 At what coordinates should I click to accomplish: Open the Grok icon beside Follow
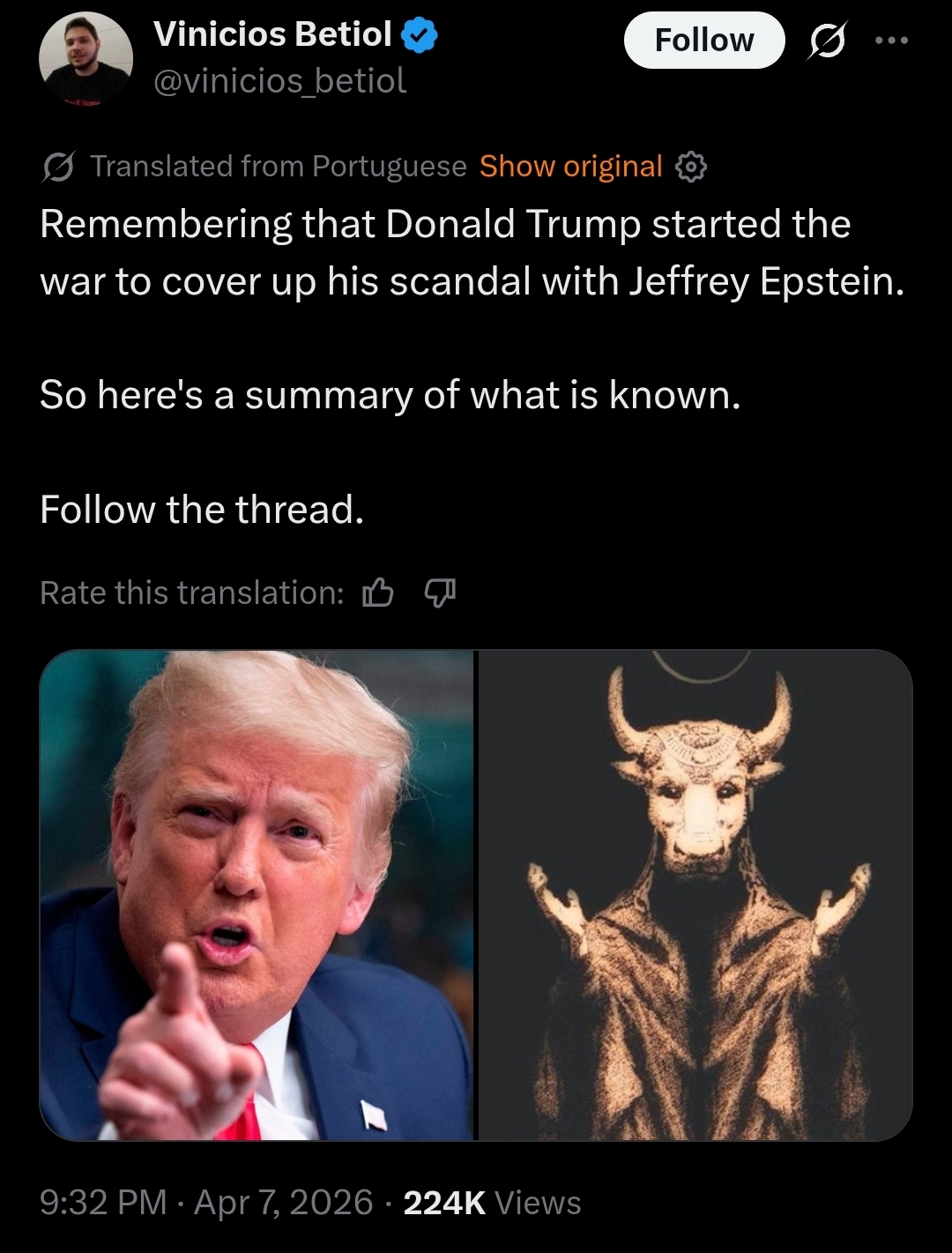coord(827,41)
